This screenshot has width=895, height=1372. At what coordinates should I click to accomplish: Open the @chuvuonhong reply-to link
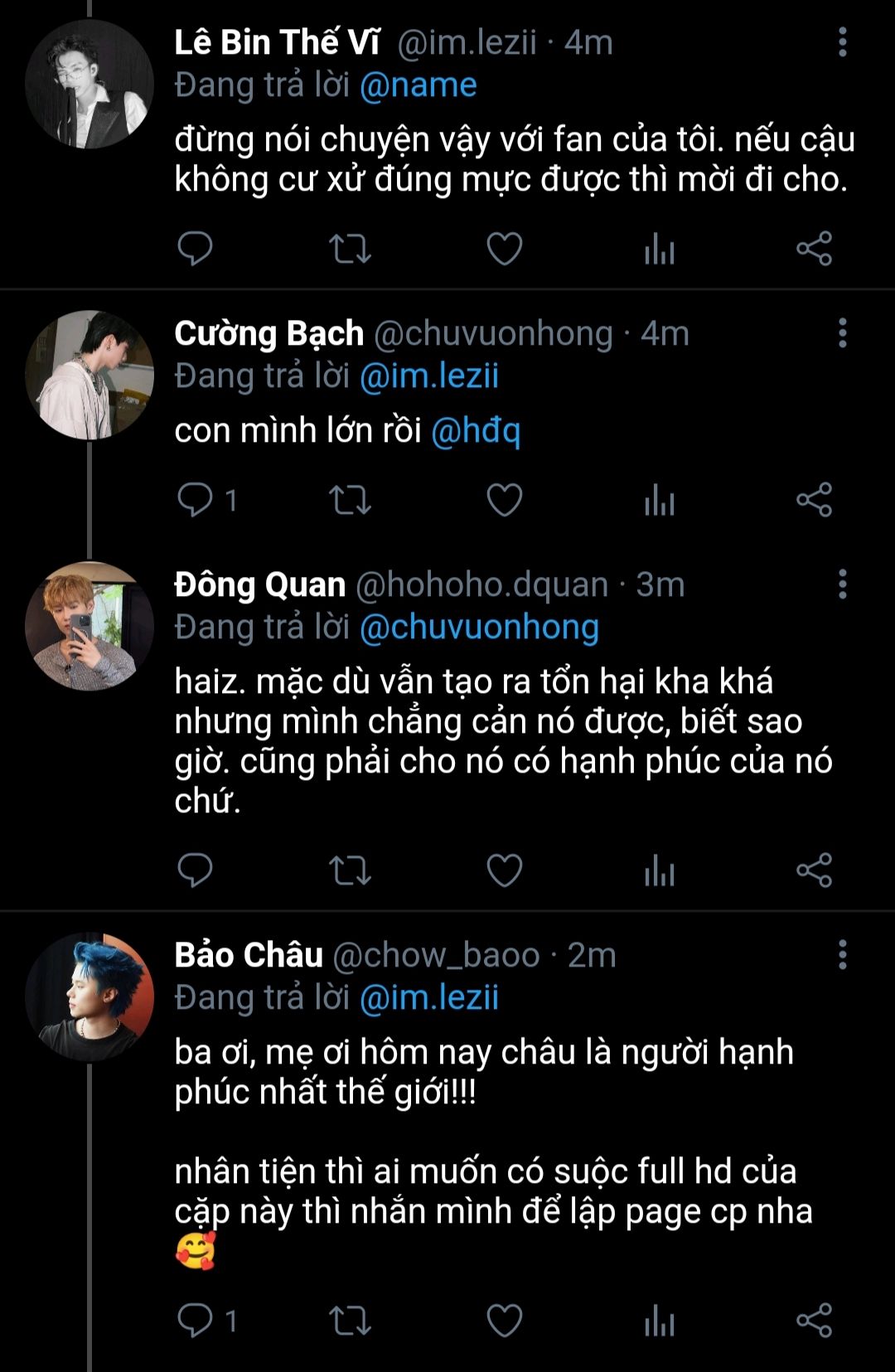coord(479,628)
